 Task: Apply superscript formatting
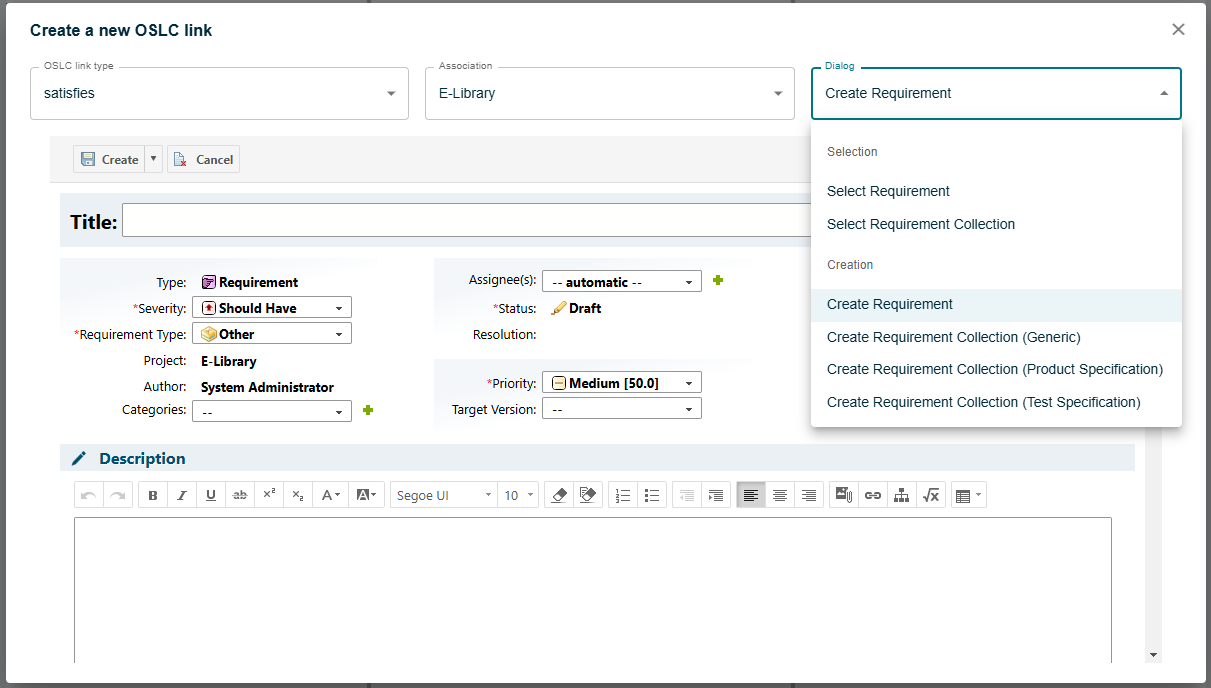click(269, 495)
